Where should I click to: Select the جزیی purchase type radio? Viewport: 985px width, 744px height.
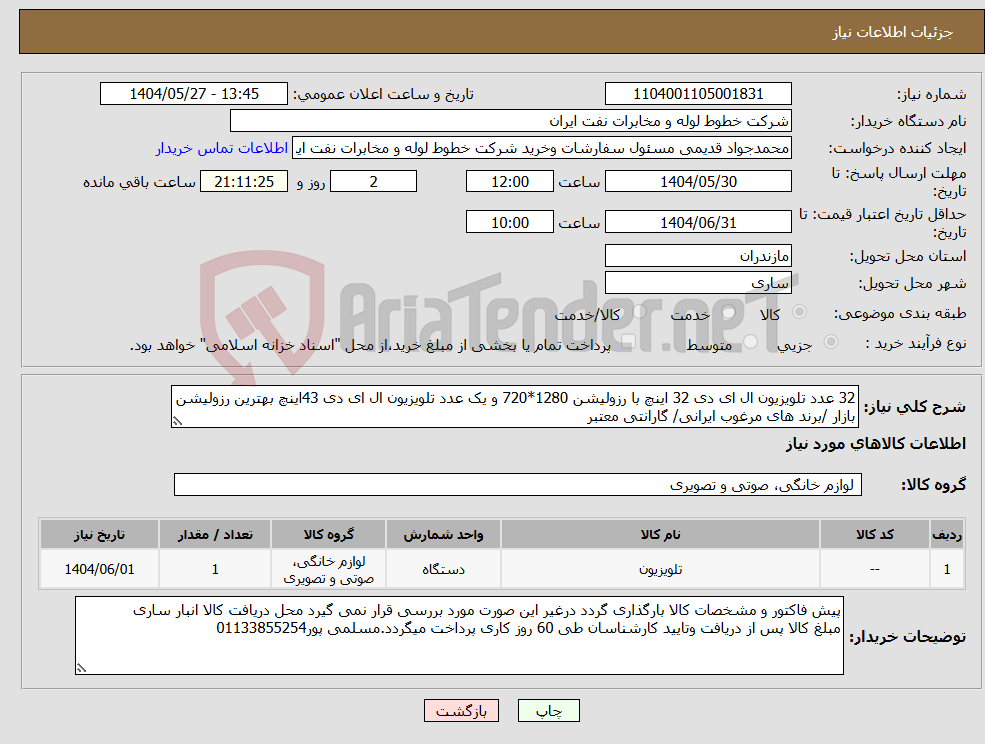click(x=830, y=342)
